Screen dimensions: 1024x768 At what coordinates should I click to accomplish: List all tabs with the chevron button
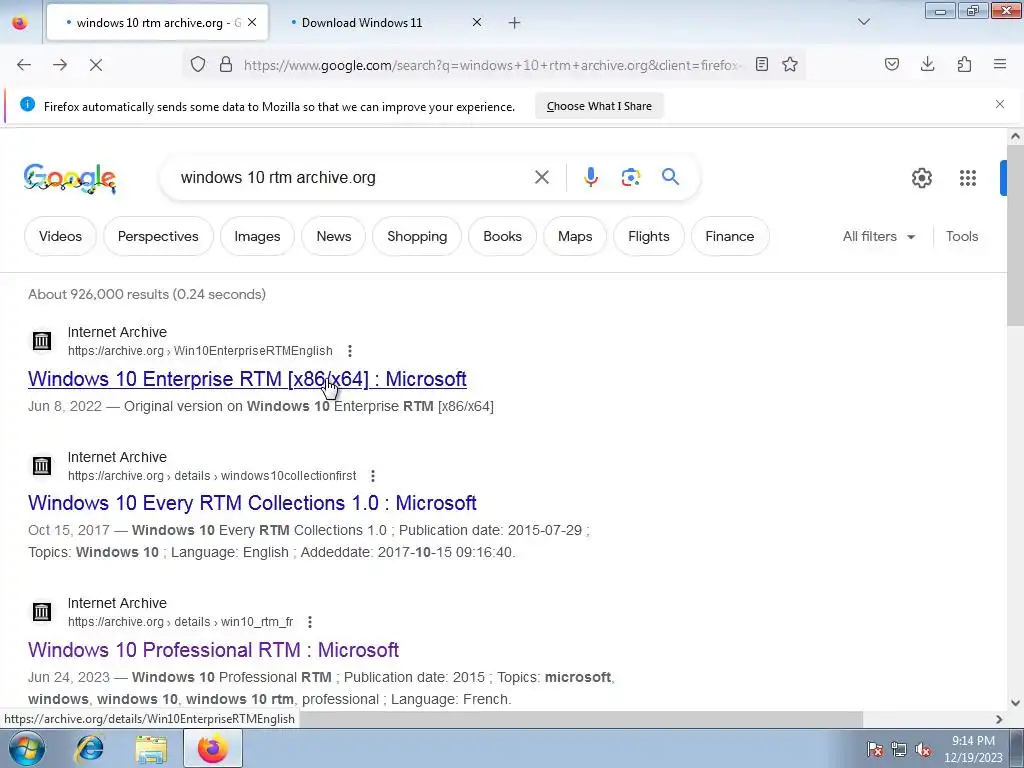pyautogui.click(x=864, y=22)
